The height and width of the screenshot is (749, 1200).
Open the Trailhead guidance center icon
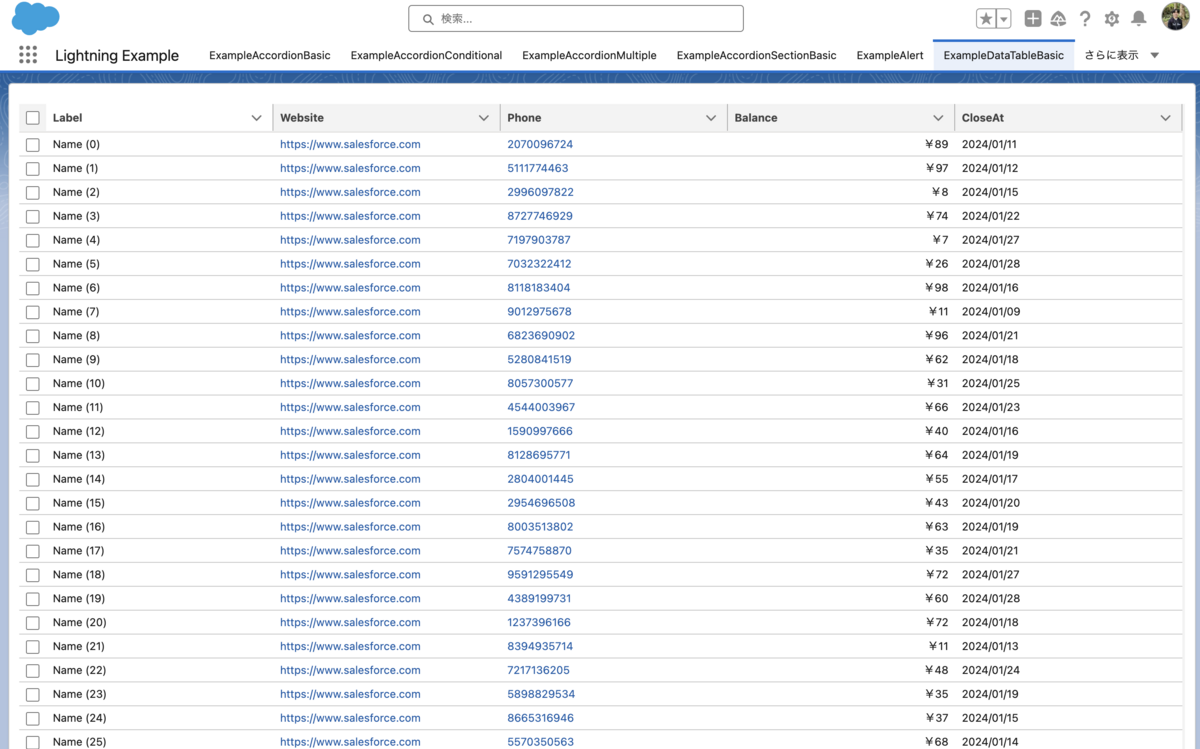pyautogui.click(x=1059, y=17)
